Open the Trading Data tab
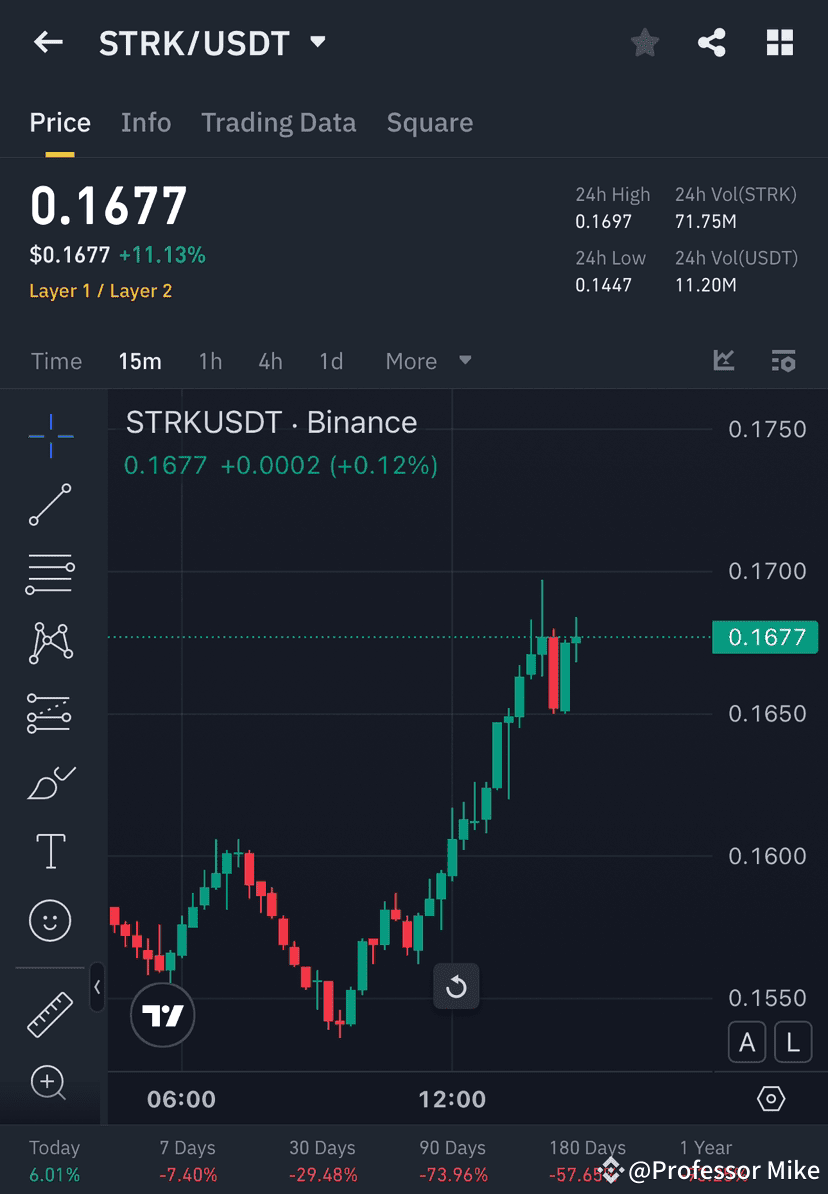The width and height of the screenshot is (828, 1194). pyautogui.click(x=278, y=123)
